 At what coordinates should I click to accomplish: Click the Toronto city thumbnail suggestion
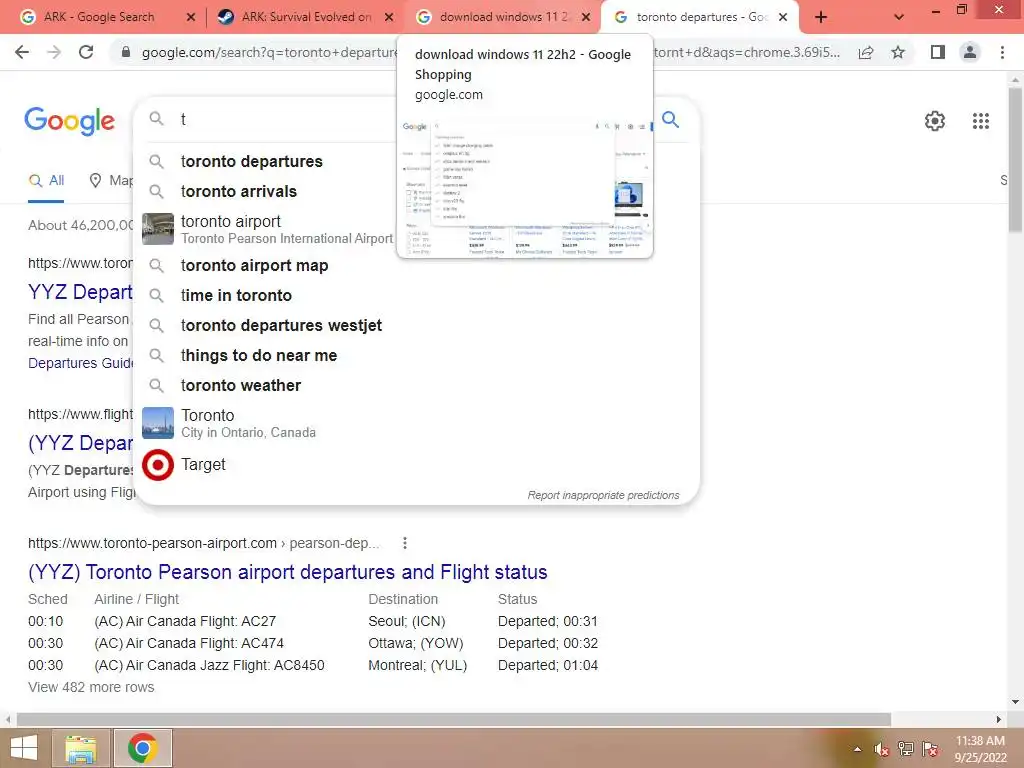(x=158, y=423)
